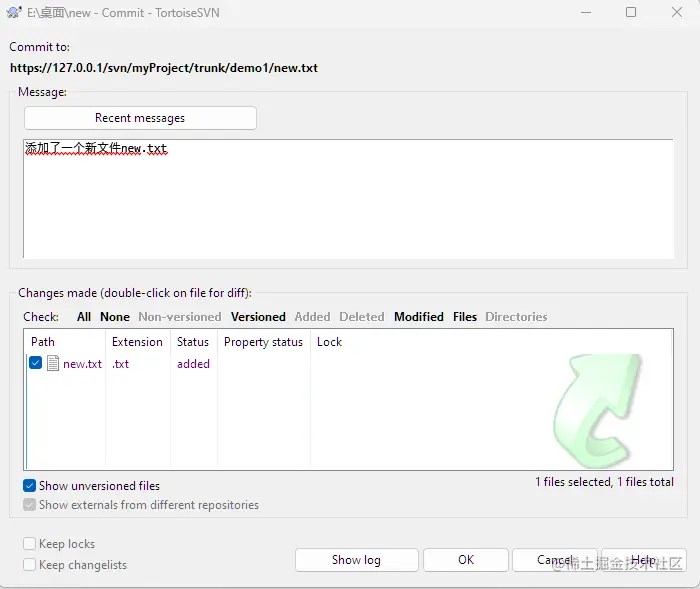This screenshot has width=700, height=589.
Task: Select the new.txt file name in list
Action: (x=83, y=363)
